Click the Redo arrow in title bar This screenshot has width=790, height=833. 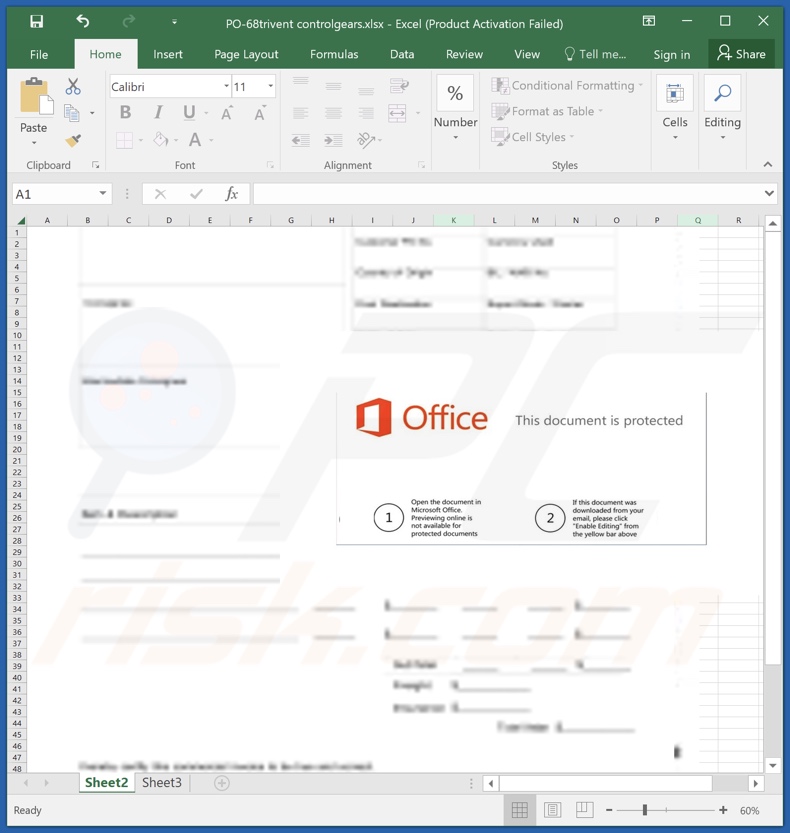coord(129,22)
